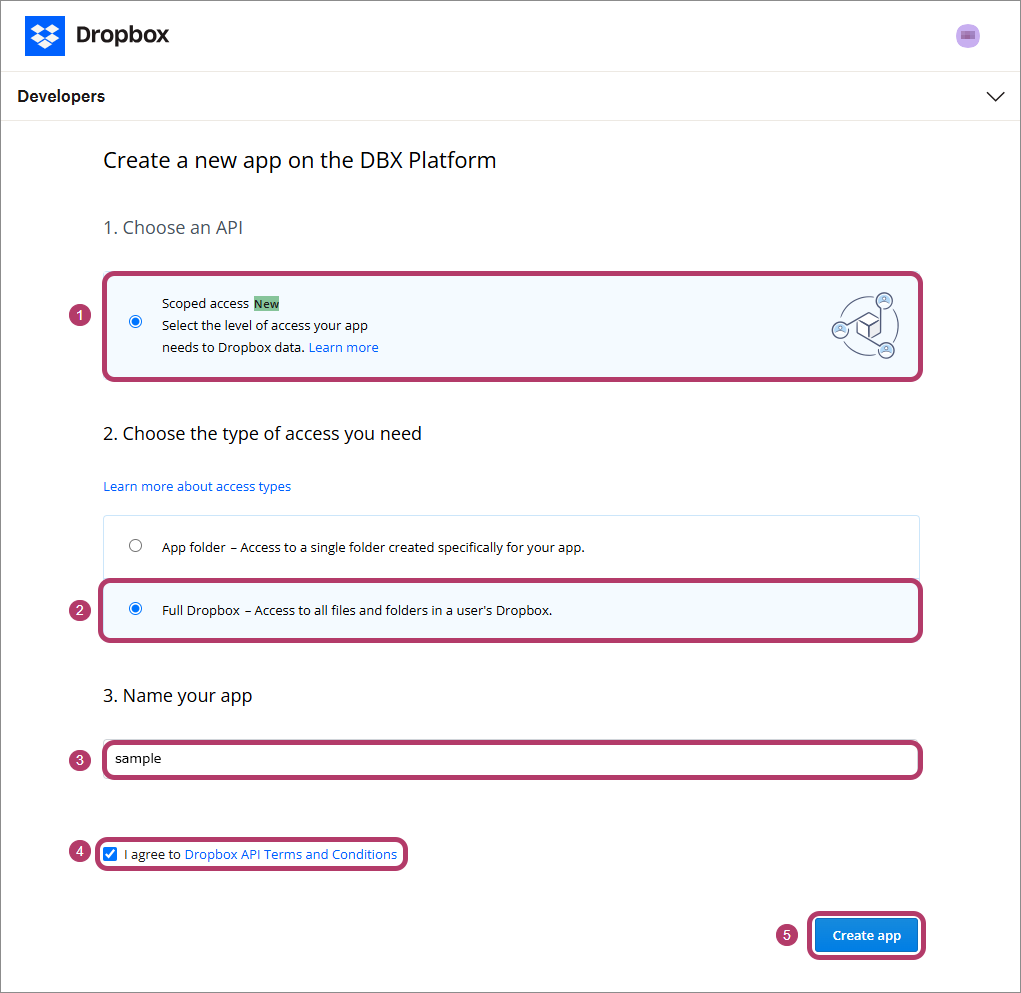Open the Developers menu heading
The width and height of the screenshot is (1021, 993).
click(x=61, y=97)
